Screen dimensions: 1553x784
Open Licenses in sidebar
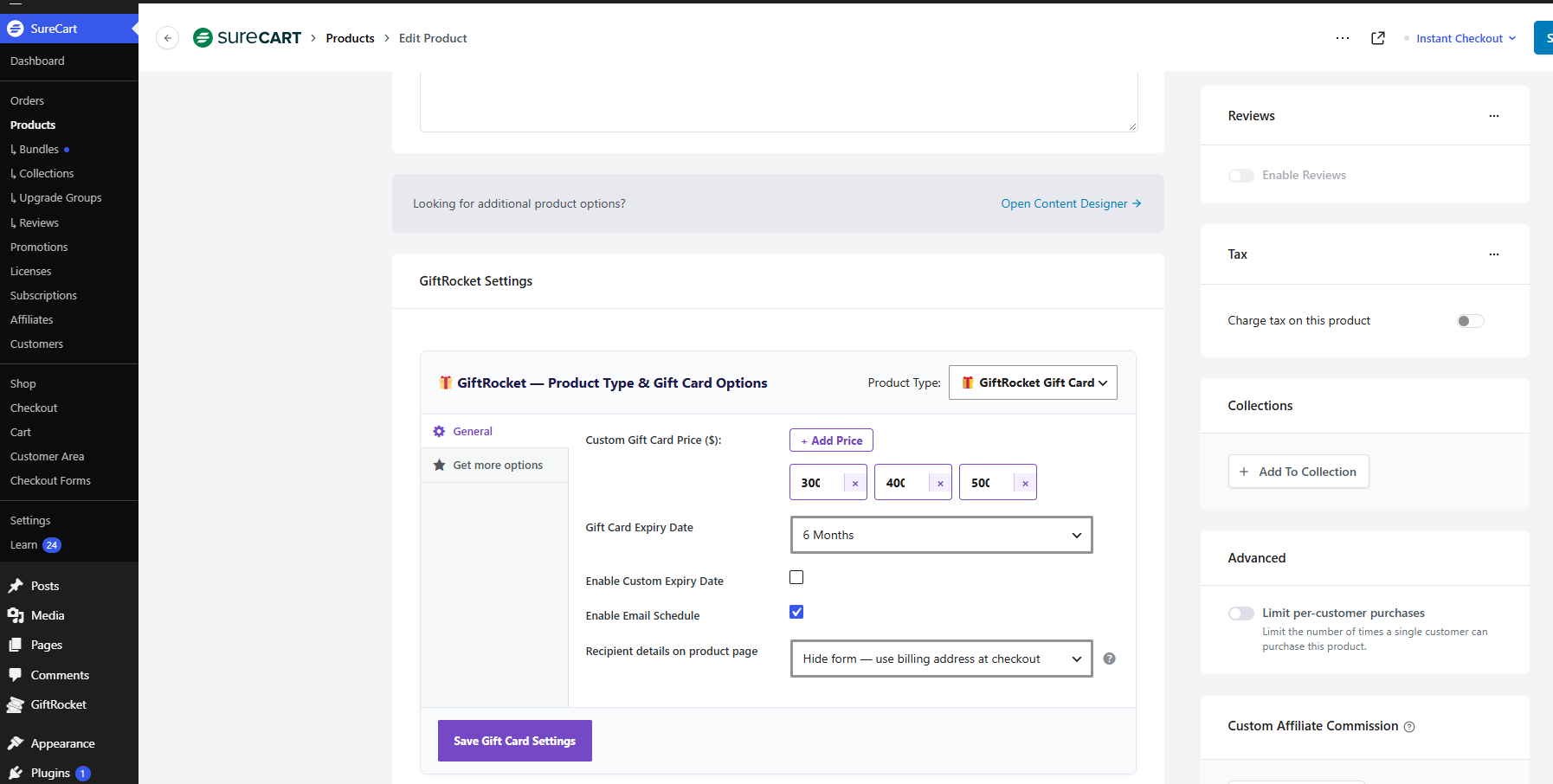(30, 272)
